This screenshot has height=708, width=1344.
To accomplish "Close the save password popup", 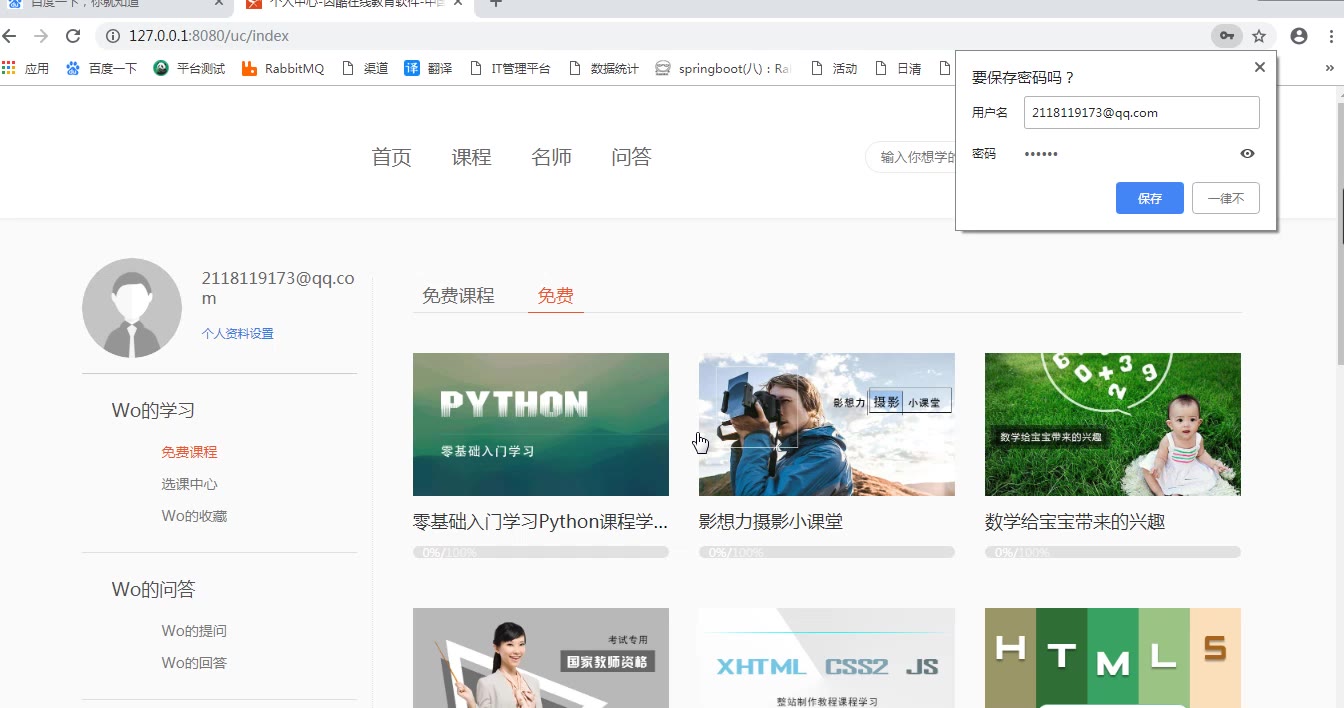I will coord(1259,67).
